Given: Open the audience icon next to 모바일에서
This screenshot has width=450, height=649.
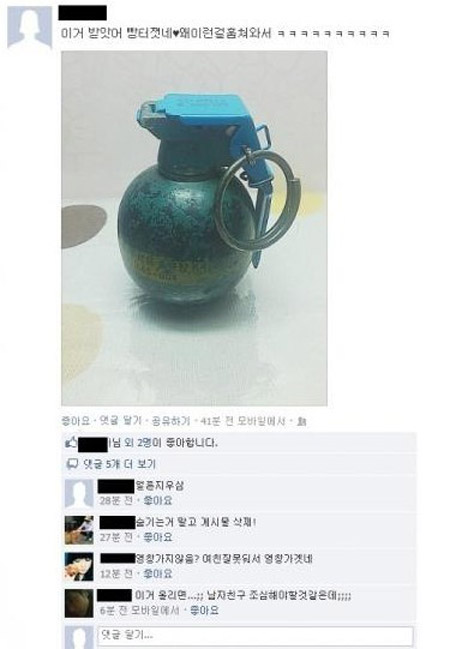Looking at the screenshot, I should (x=302, y=422).
